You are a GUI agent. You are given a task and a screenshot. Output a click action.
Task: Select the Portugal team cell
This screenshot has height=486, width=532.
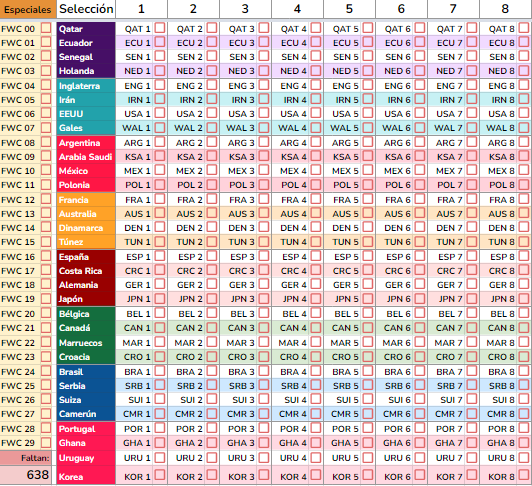(x=86, y=429)
